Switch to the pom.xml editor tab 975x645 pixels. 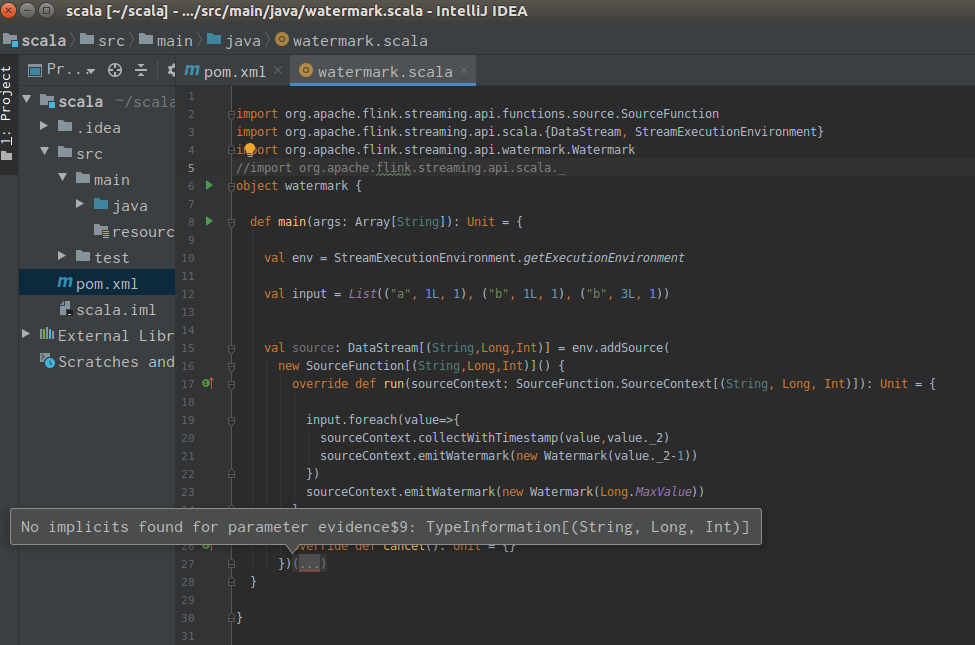(x=234, y=72)
